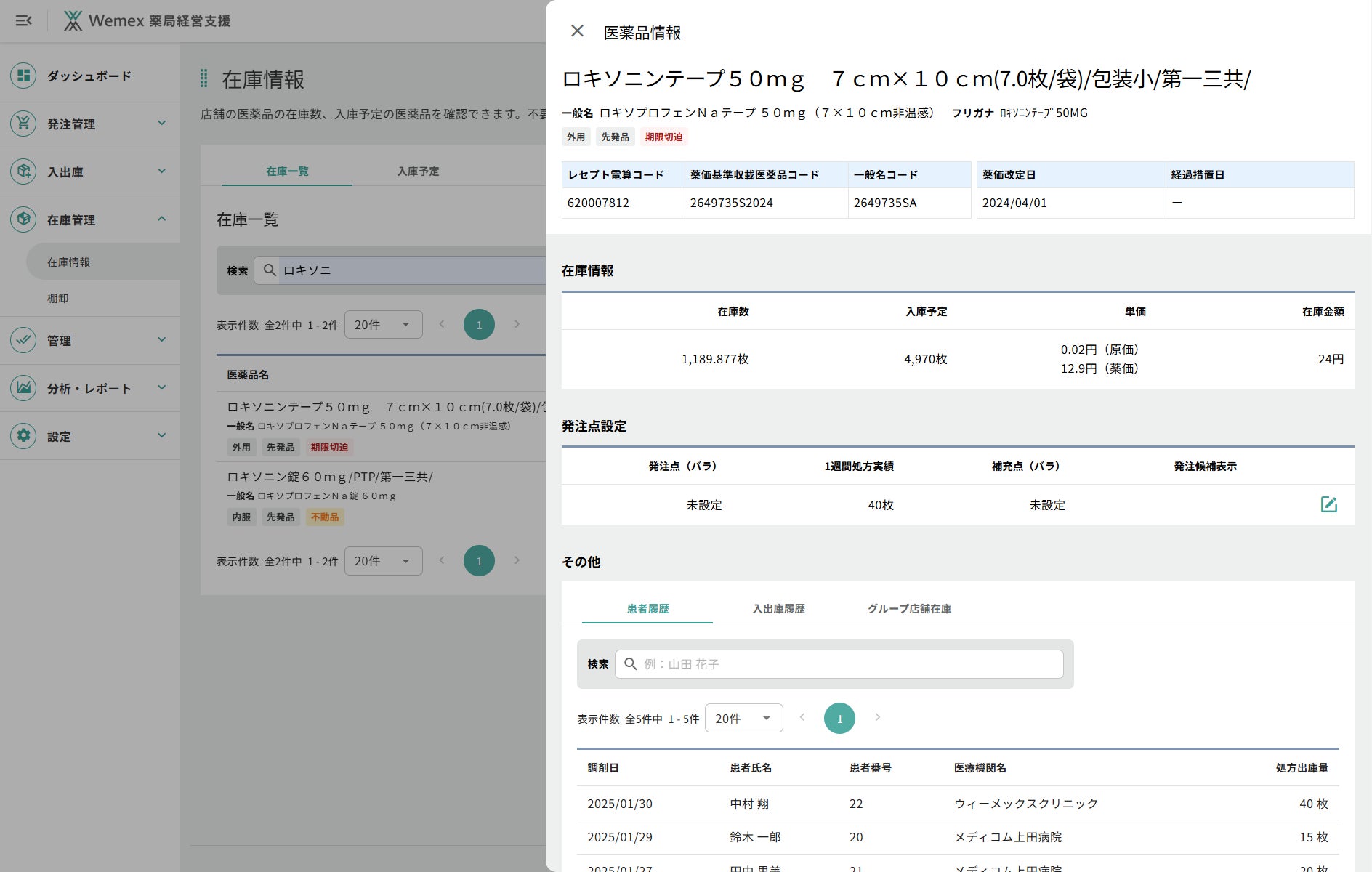Click the 在庫管理 cube icon

23,219
